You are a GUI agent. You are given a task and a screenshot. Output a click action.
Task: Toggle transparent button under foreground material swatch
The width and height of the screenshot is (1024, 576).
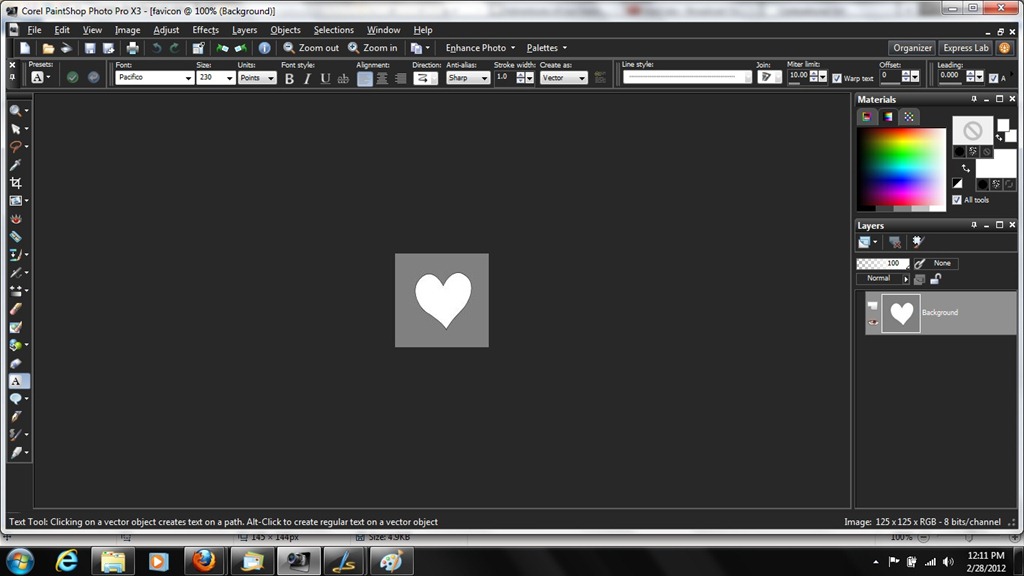(x=987, y=152)
